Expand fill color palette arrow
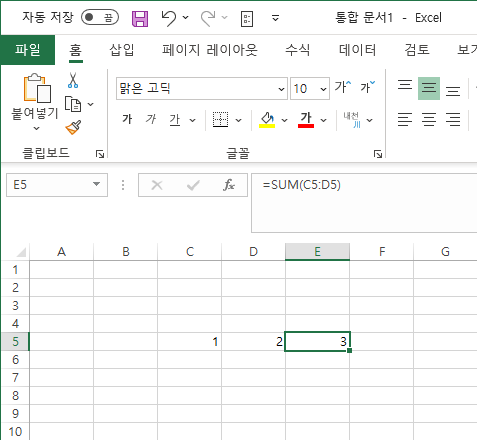This screenshot has width=477, height=440. click(x=284, y=120)
